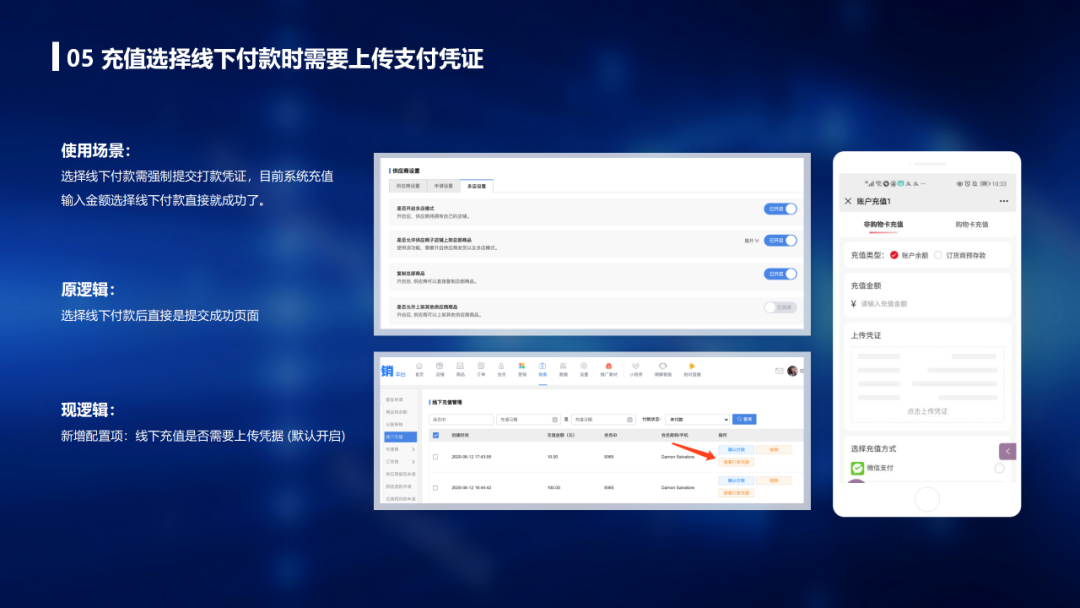Click the 商品 products nav icon

point(461,368)
